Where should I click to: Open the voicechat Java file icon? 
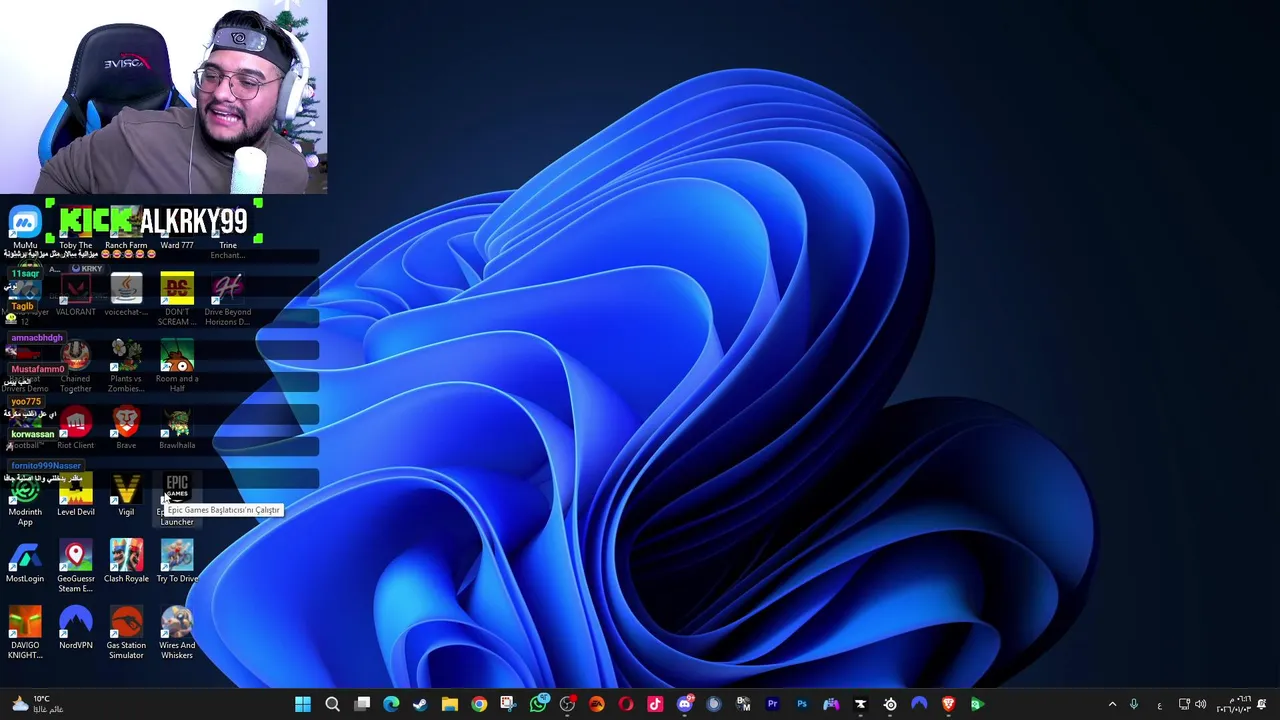tap(126, 296)
